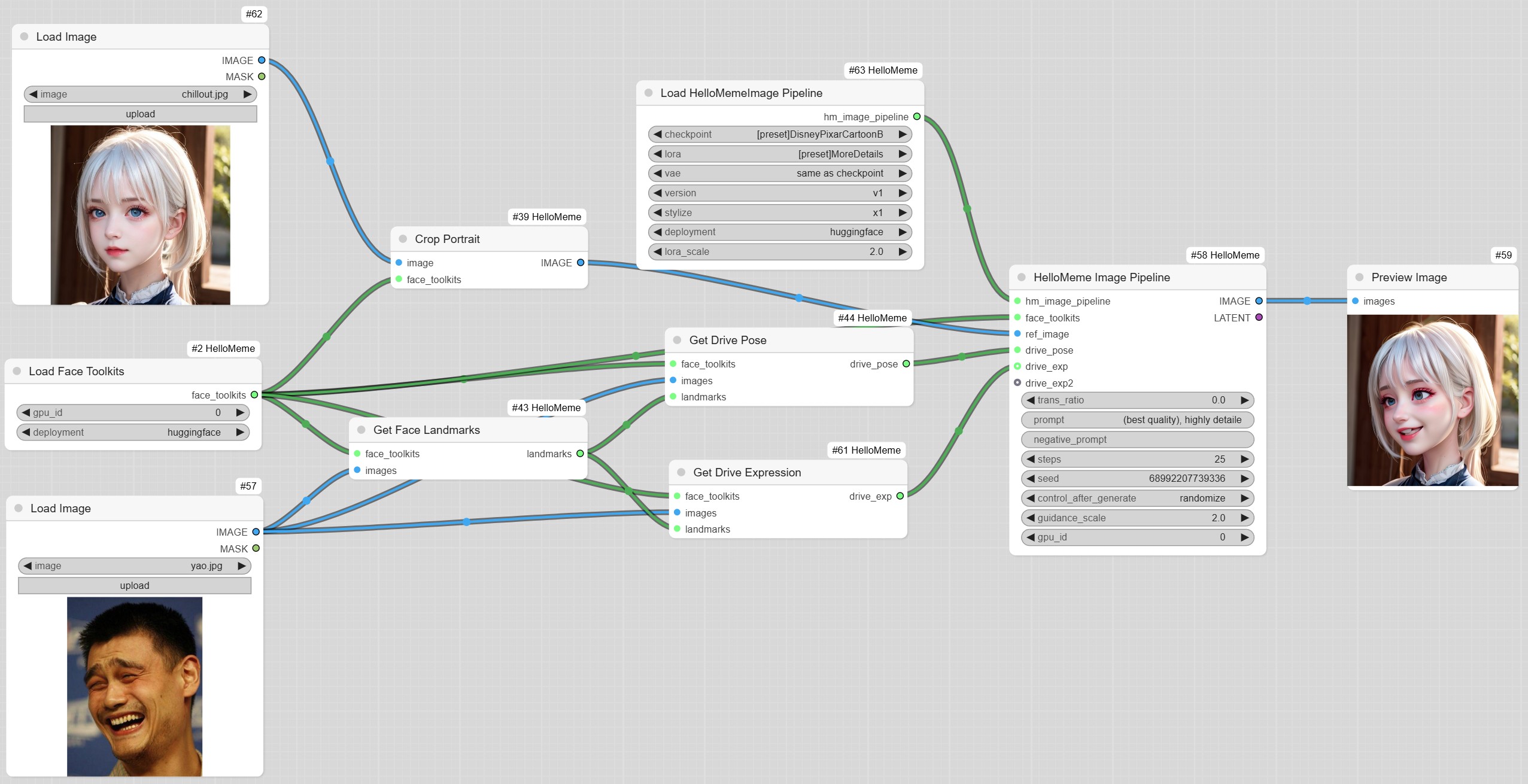Image resolution: width=1528 pixels, height=784 pixels.
Task: Click the #39 HelloMeme node badge
Action: point(546,217)
